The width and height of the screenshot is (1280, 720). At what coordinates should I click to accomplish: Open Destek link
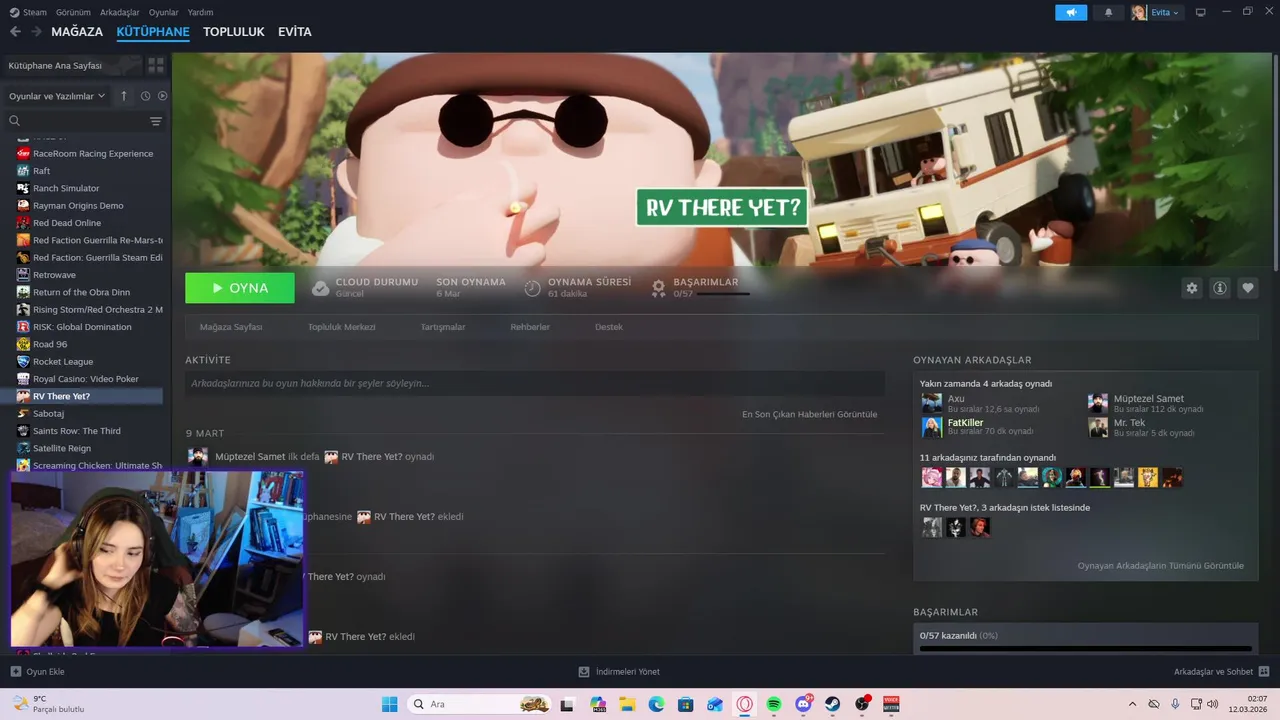(x=609, y=327)
